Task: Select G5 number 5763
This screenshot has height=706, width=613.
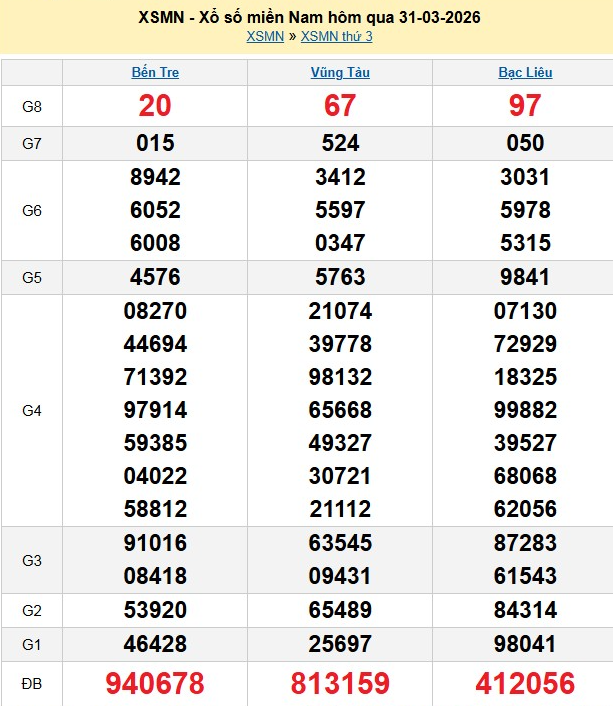Action: tap(340, 277)
